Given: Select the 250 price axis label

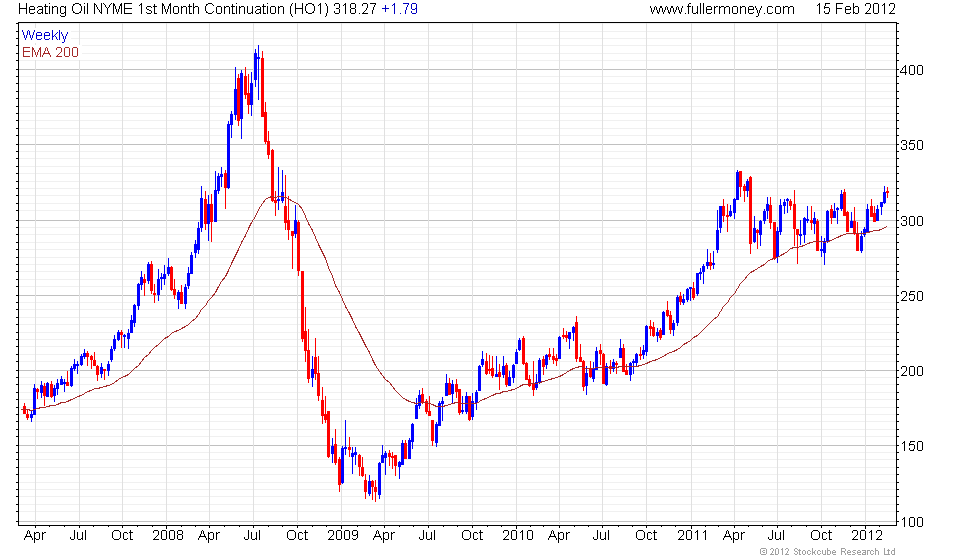Looking at the screenshot, I should click(x=909, y=296).
